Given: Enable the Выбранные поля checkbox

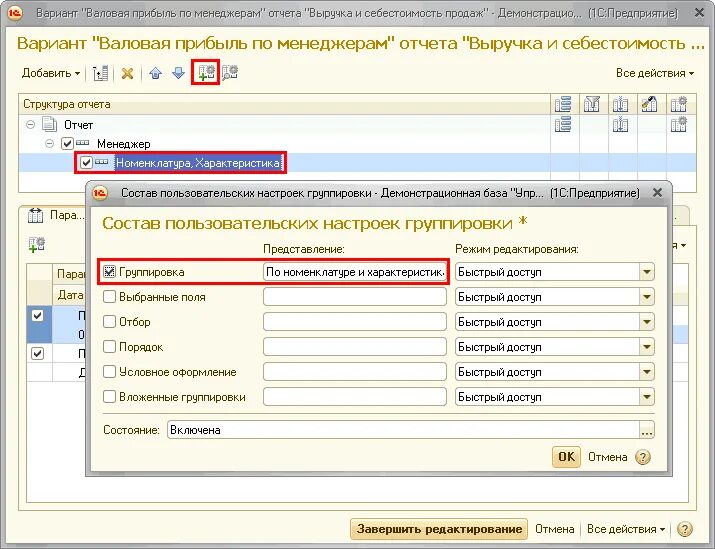Looking at the screenshot, I should 109,297.
